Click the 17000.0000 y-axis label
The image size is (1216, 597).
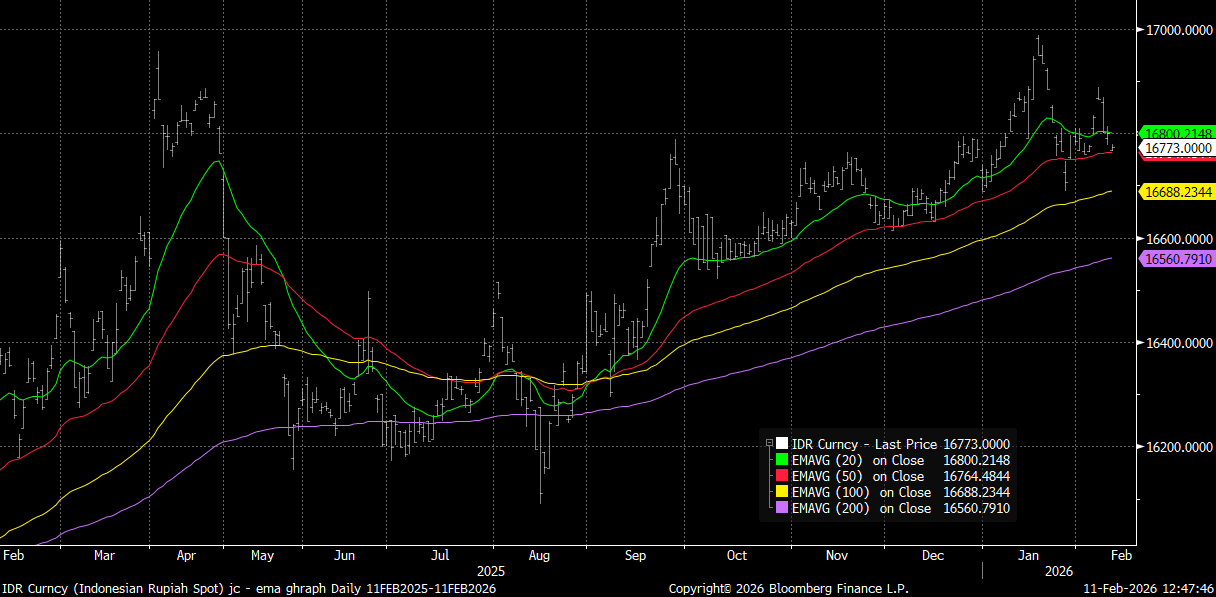pos(1178,30)
